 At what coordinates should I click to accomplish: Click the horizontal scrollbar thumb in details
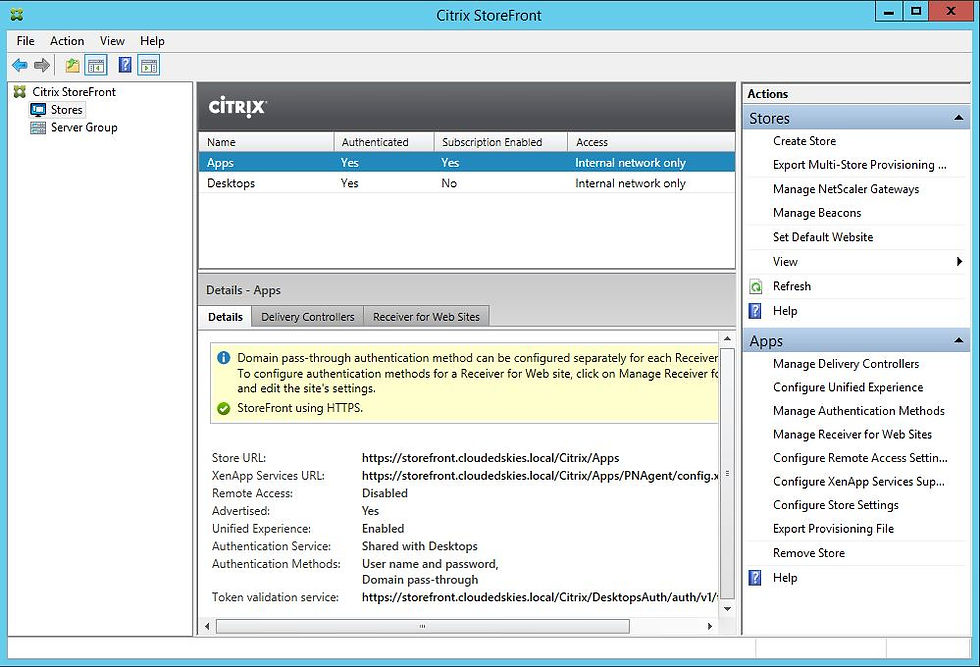422,626
